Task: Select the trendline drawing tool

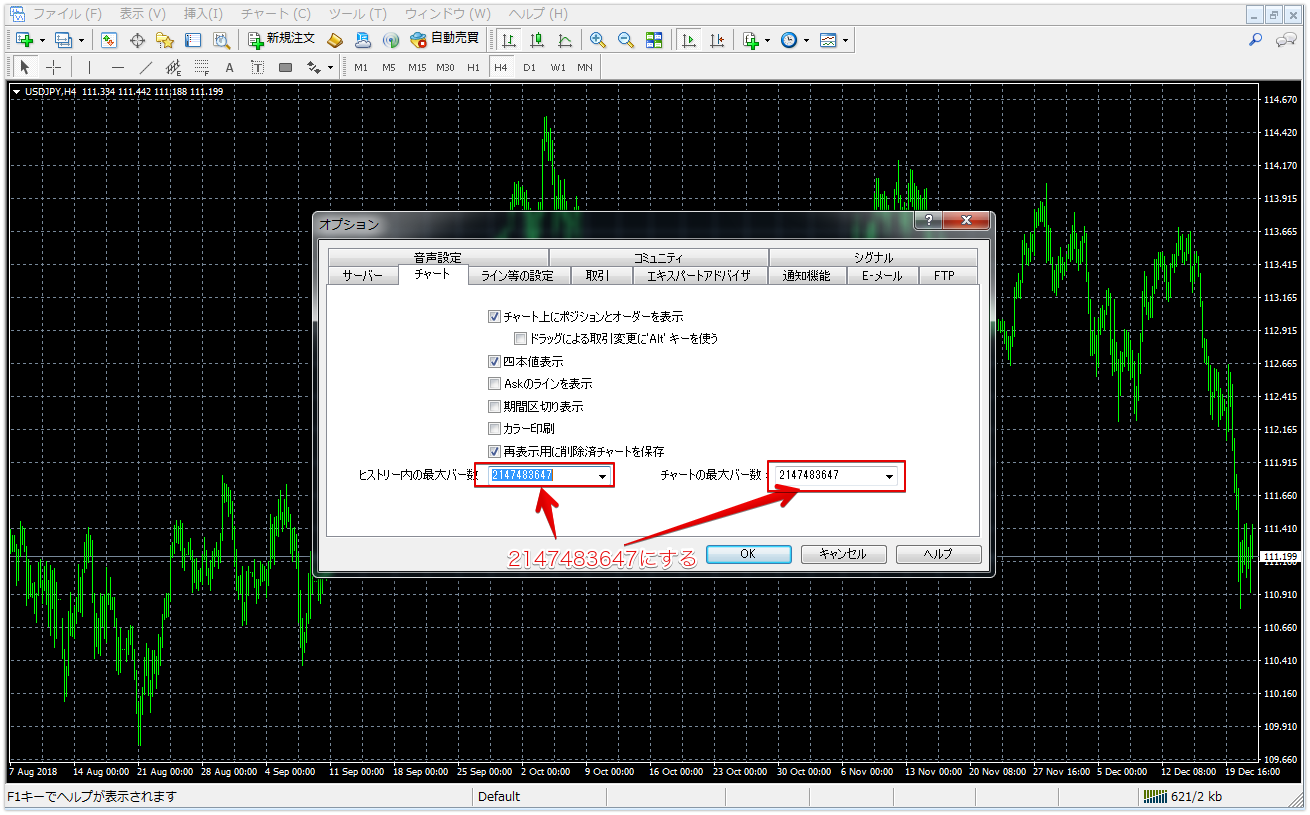Action: pyautogui.click(x=146, y=67)
